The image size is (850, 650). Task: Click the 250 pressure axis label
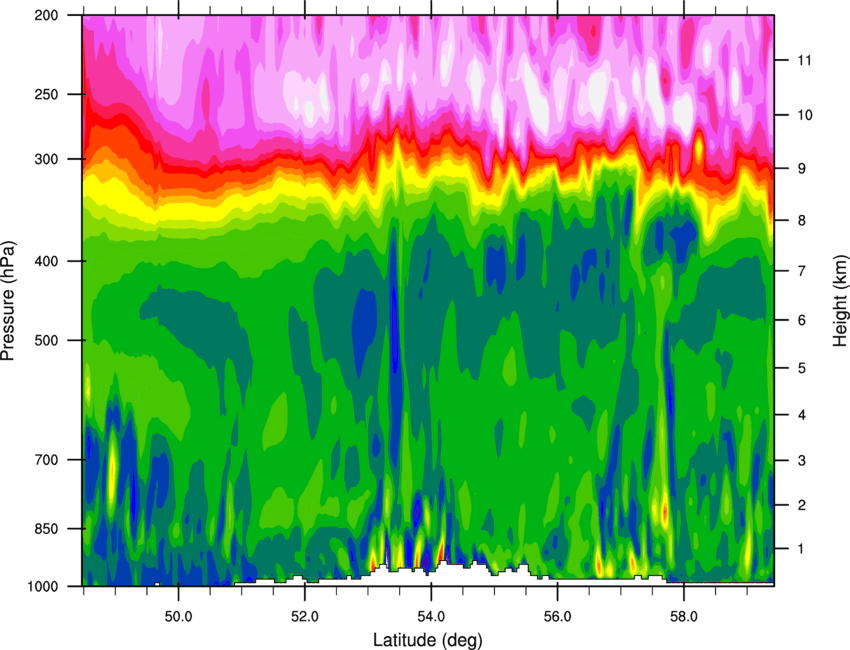tap(47, 94)
